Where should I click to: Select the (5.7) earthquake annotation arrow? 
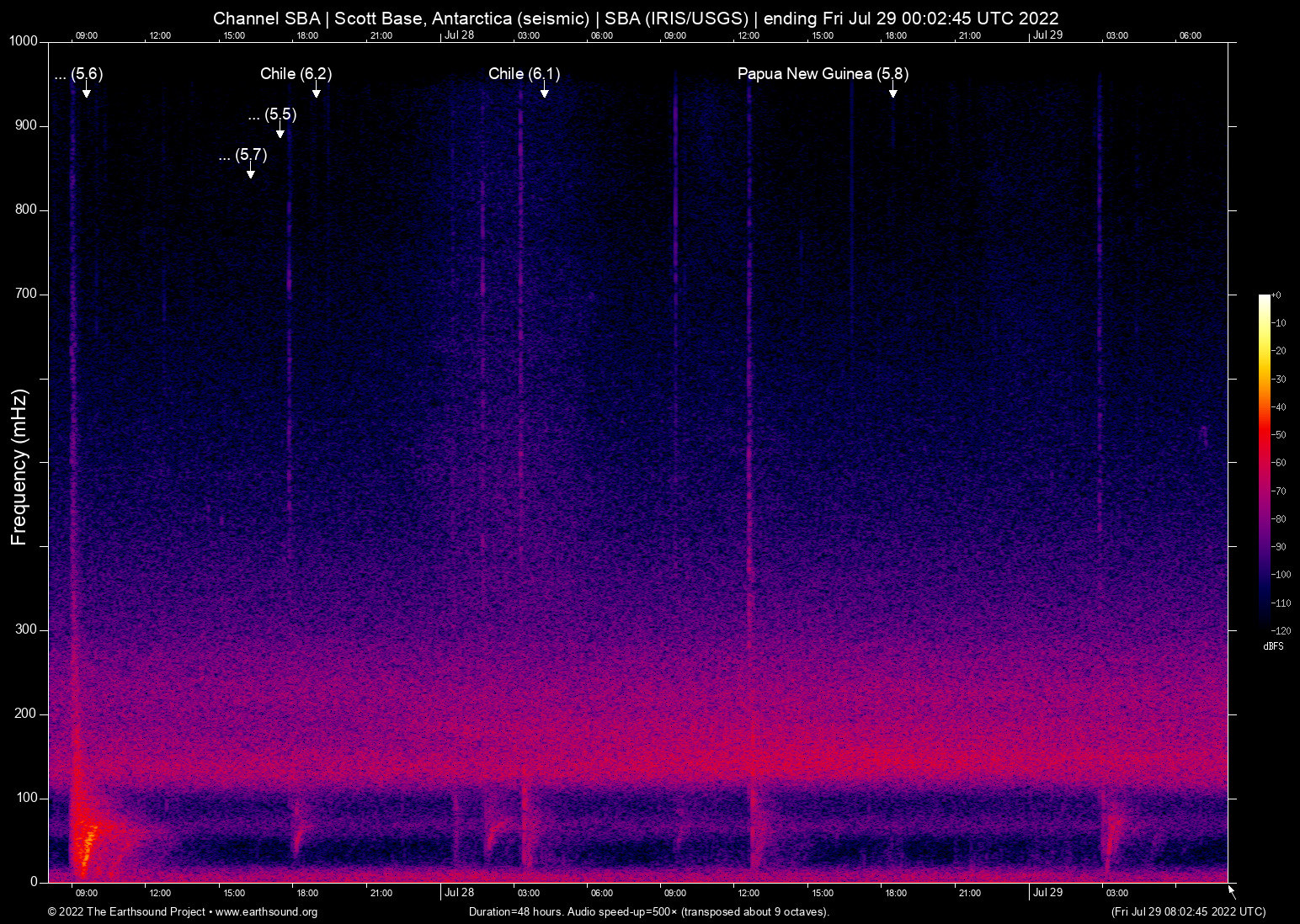click(249, 173)
